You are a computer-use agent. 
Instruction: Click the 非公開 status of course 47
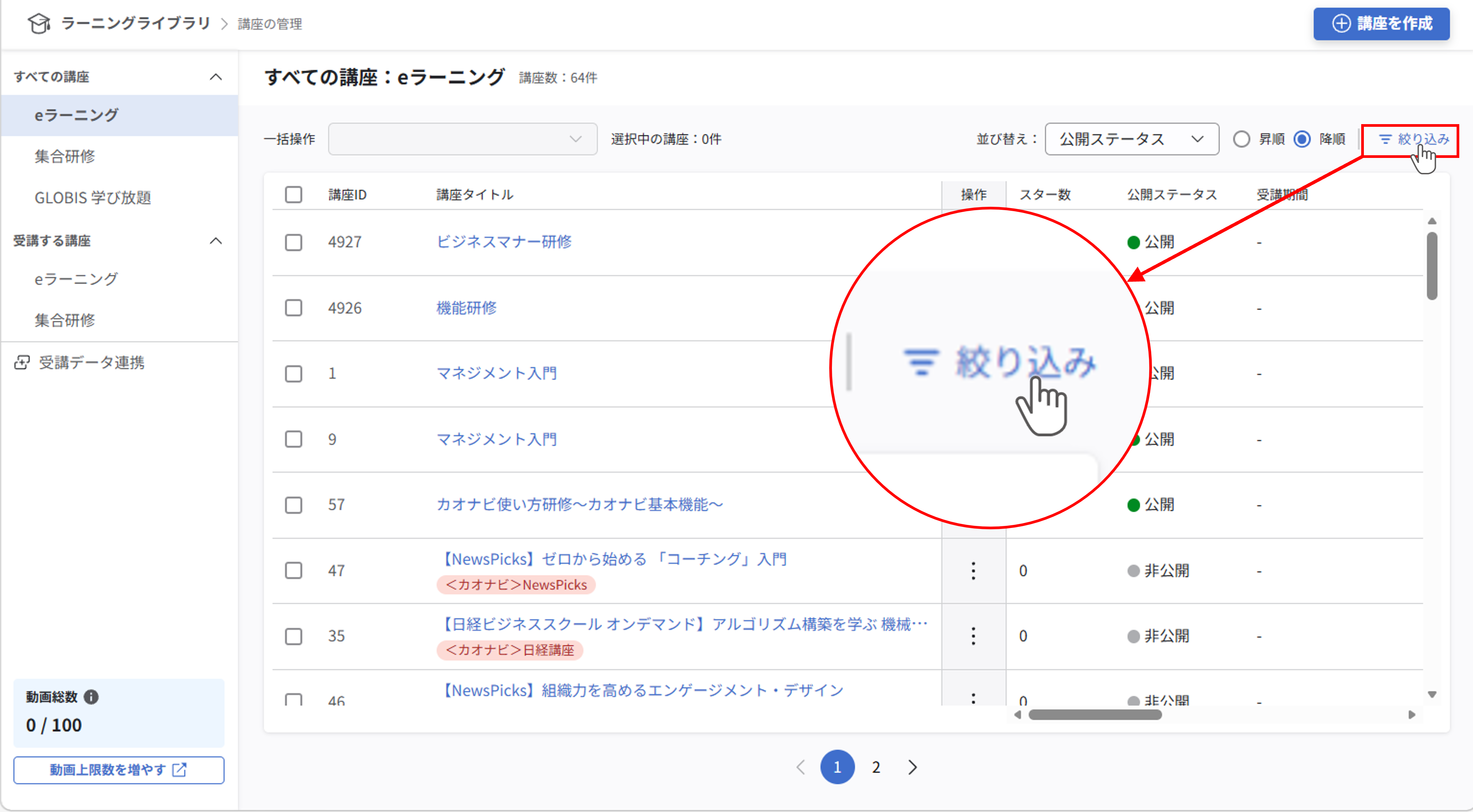pos(1159,570)
